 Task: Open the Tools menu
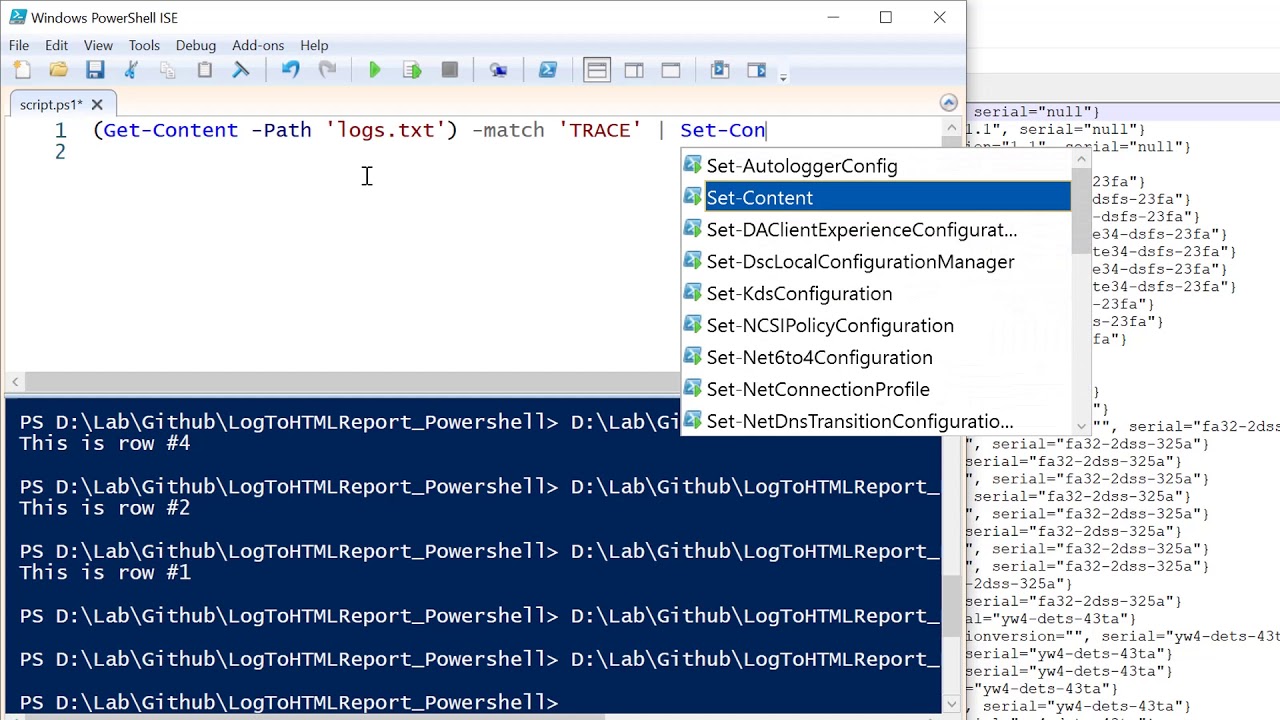[144, 45]
